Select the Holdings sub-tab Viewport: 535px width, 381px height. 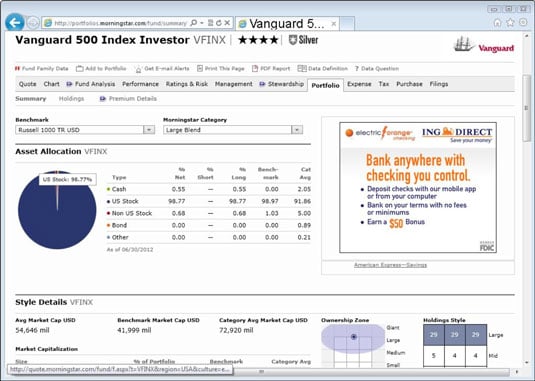[x=71, y=99]
